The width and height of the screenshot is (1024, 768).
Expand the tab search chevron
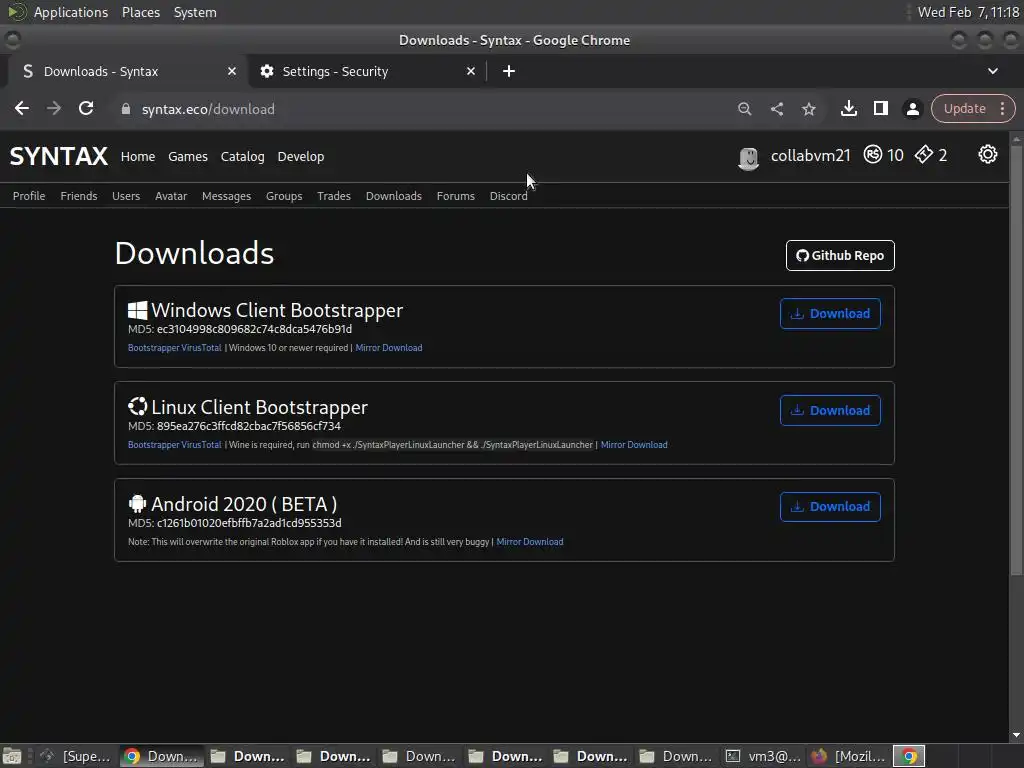[x=993, y=71]
